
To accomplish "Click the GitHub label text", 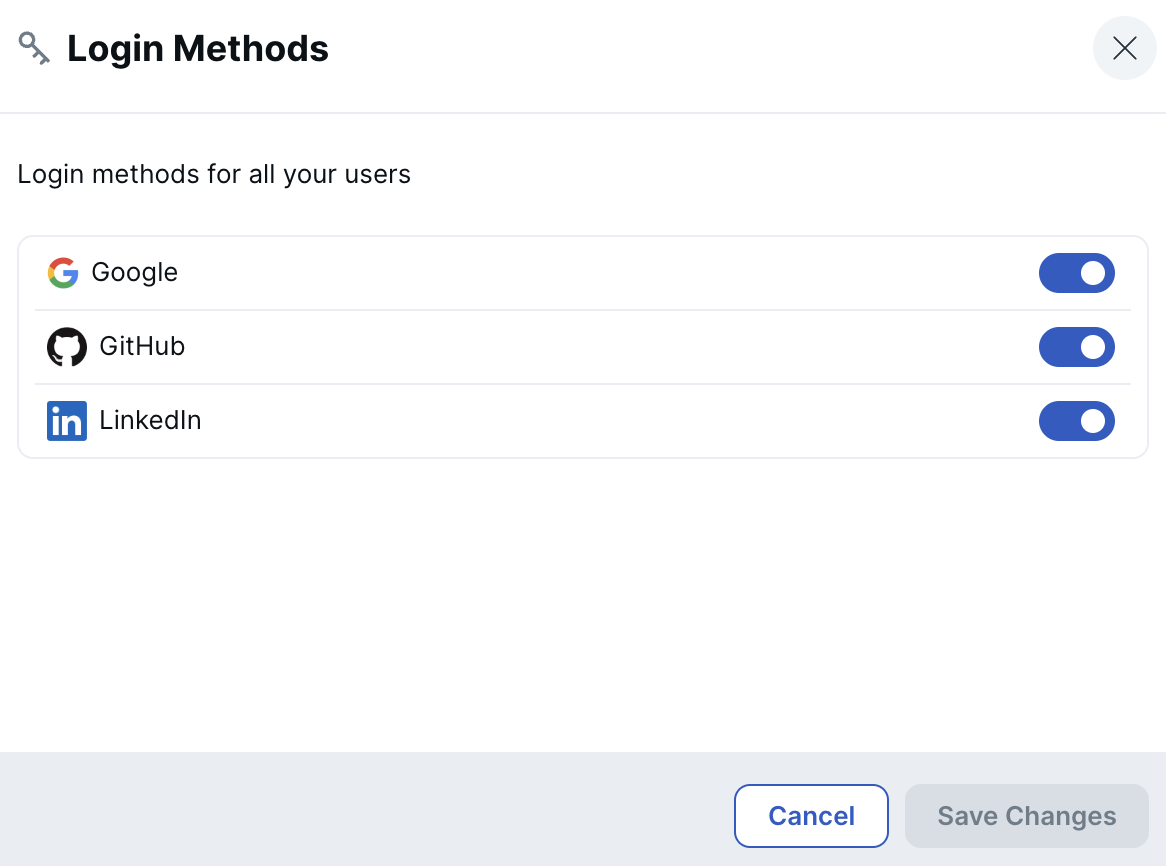I will point(142,346).
